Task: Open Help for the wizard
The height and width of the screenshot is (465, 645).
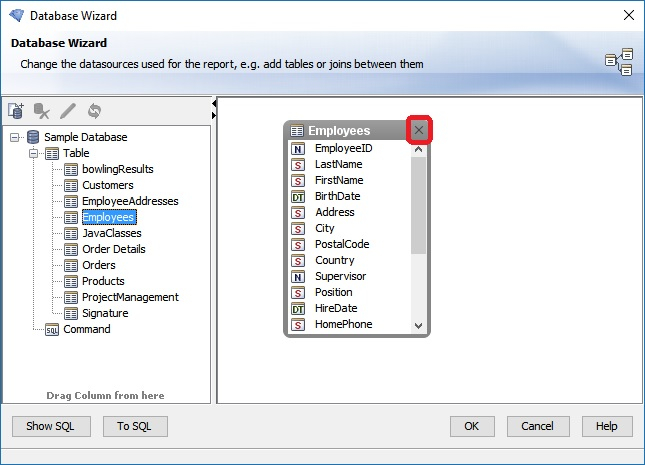Action: [x=606, y=426]
